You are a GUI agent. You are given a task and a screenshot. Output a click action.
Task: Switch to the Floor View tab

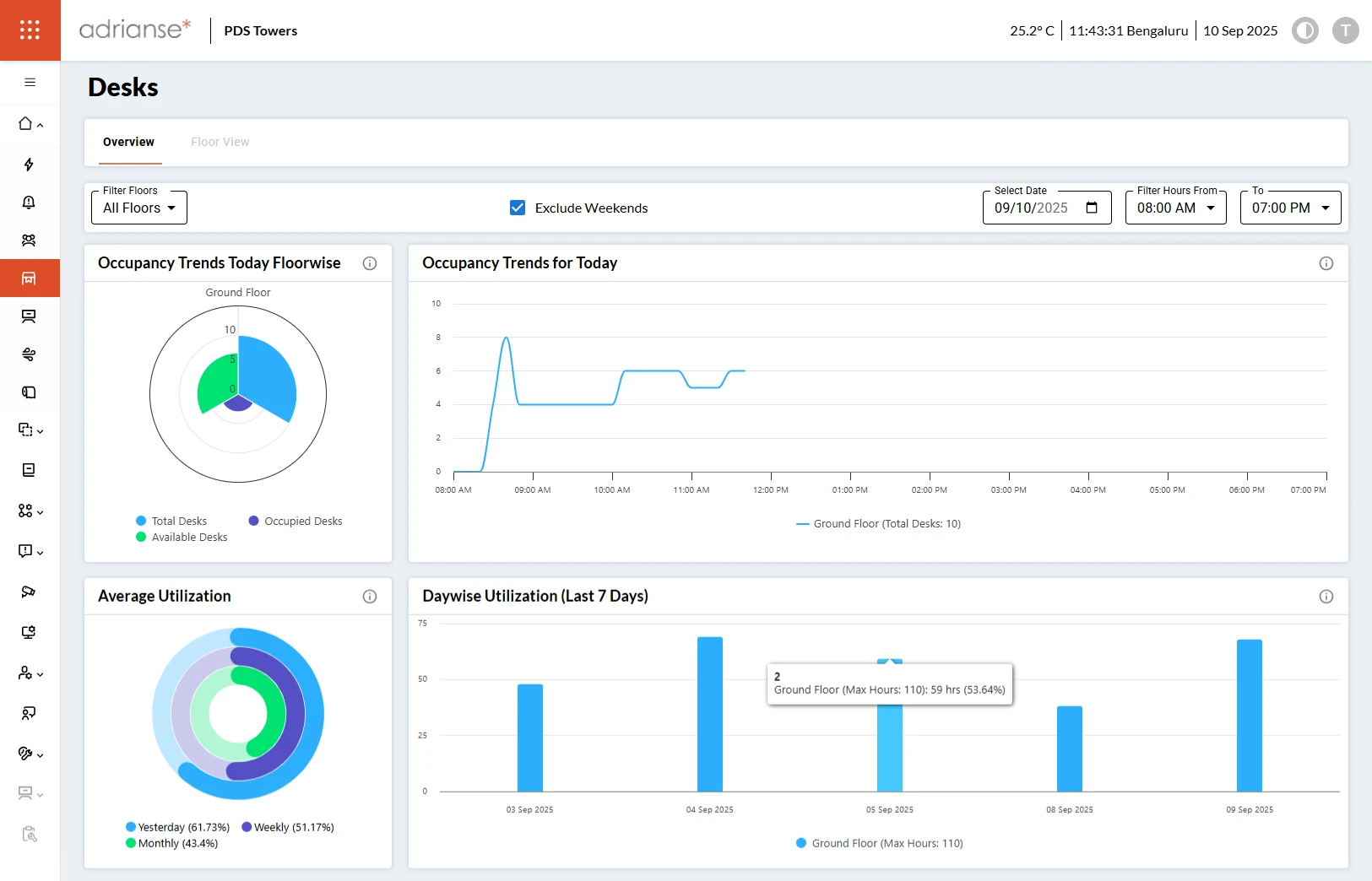pyautogui.click(x=220, y=142)
